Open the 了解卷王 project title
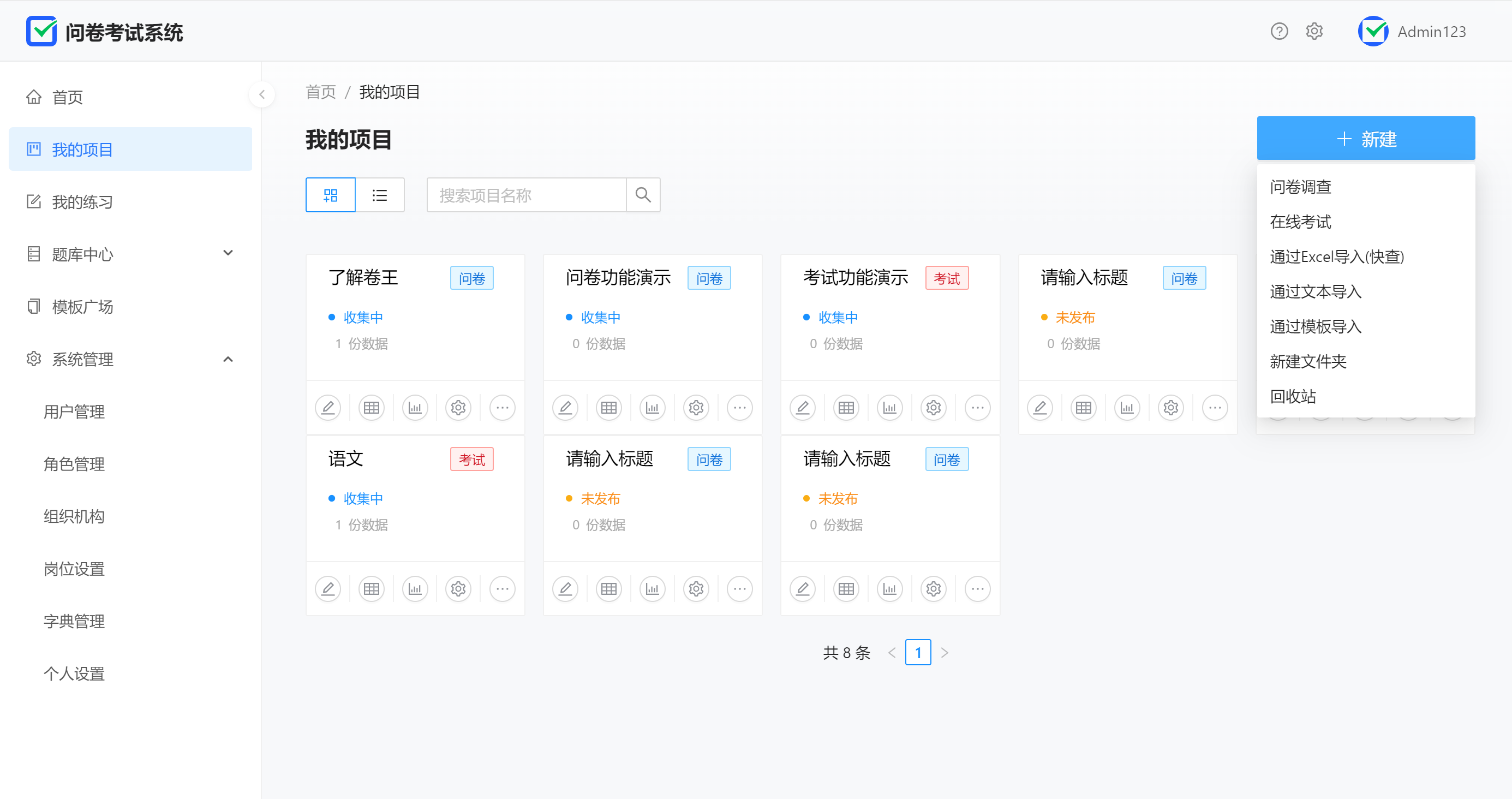1512x799 pixels. pos(363,277)
